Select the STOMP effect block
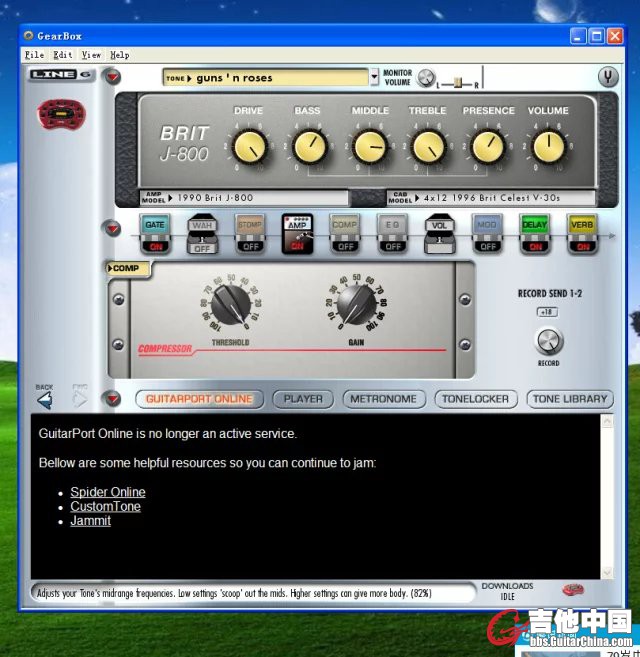Image resolution: width=640 pixels, height=657 pixels. [x=250, y=226]
